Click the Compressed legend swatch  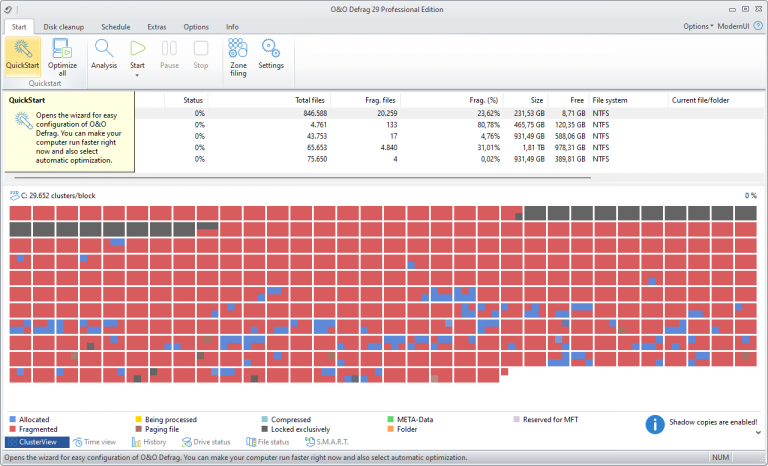point(264,419)
